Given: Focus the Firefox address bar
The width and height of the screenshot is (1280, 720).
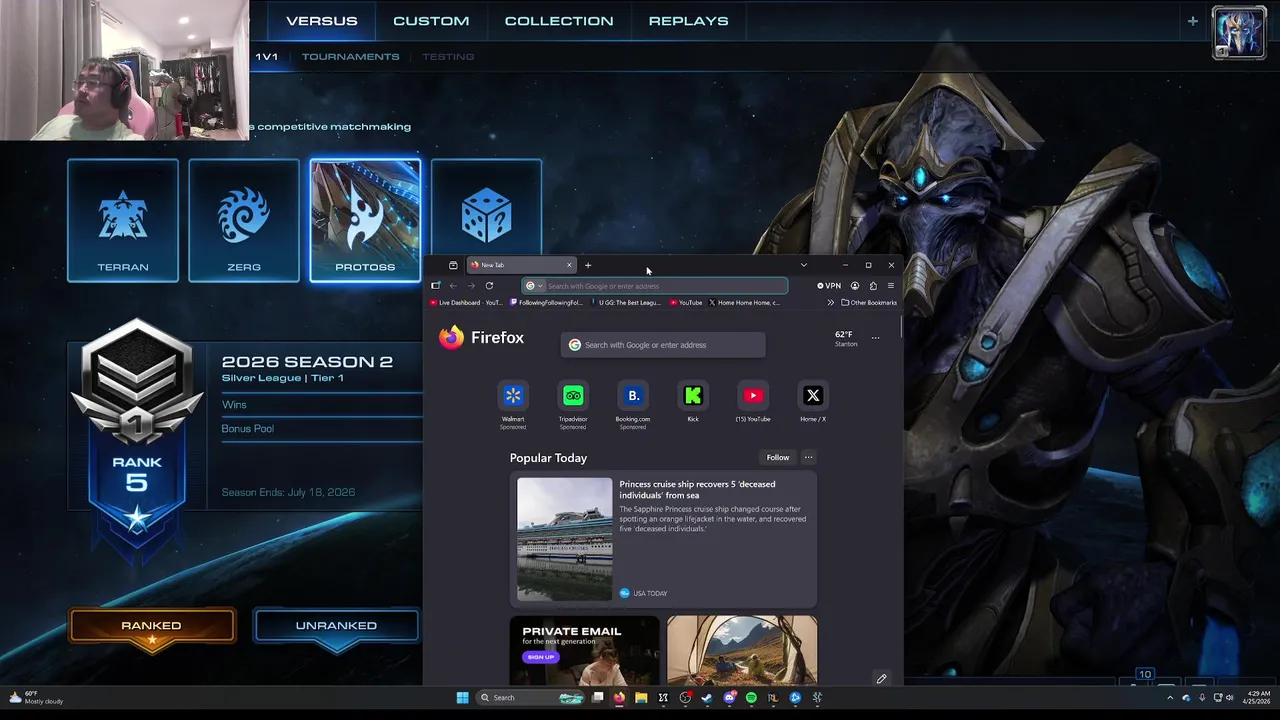Looking at the screenshot, I should 655,286.
